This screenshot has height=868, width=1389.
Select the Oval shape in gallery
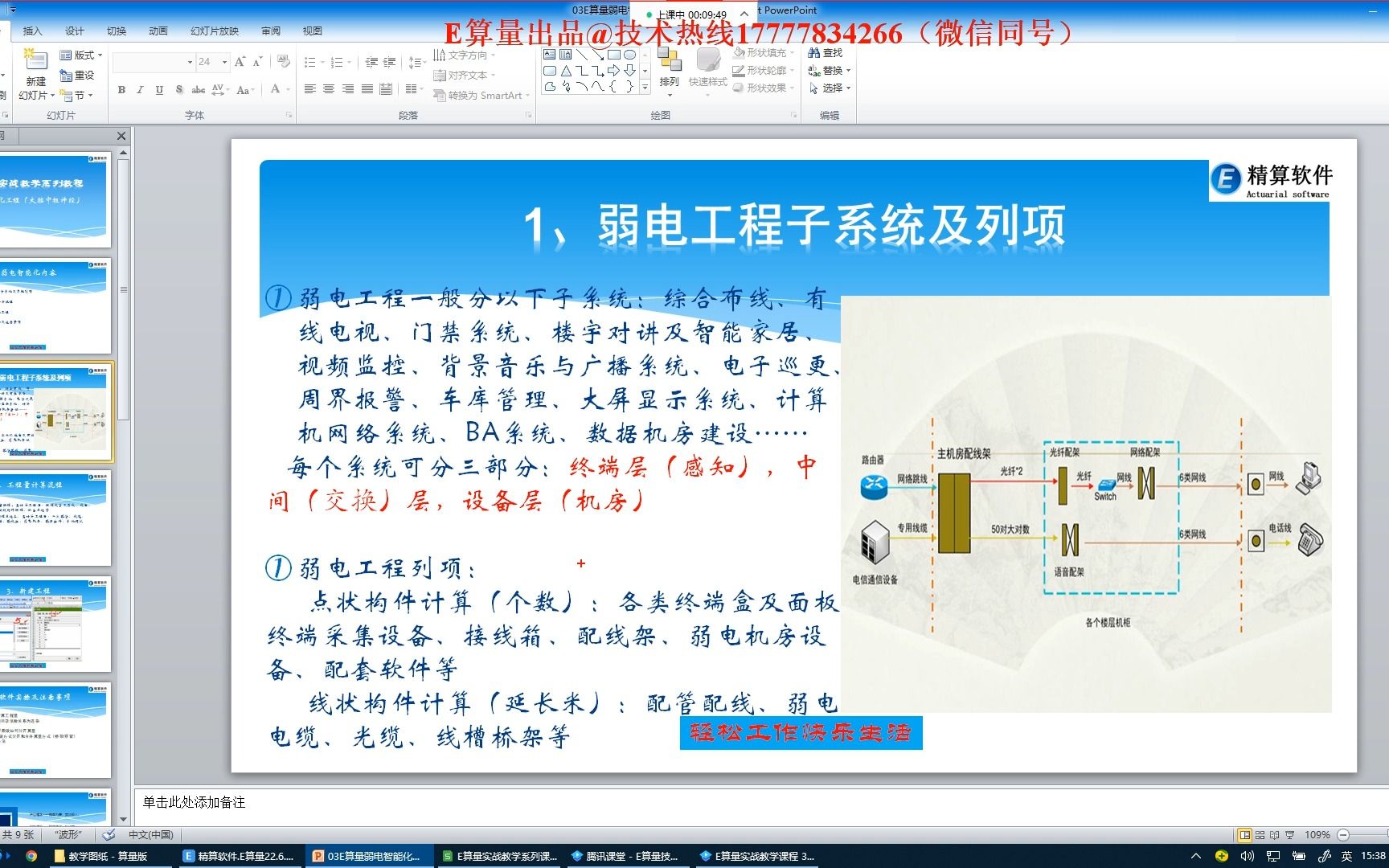[x=630, y=55]
